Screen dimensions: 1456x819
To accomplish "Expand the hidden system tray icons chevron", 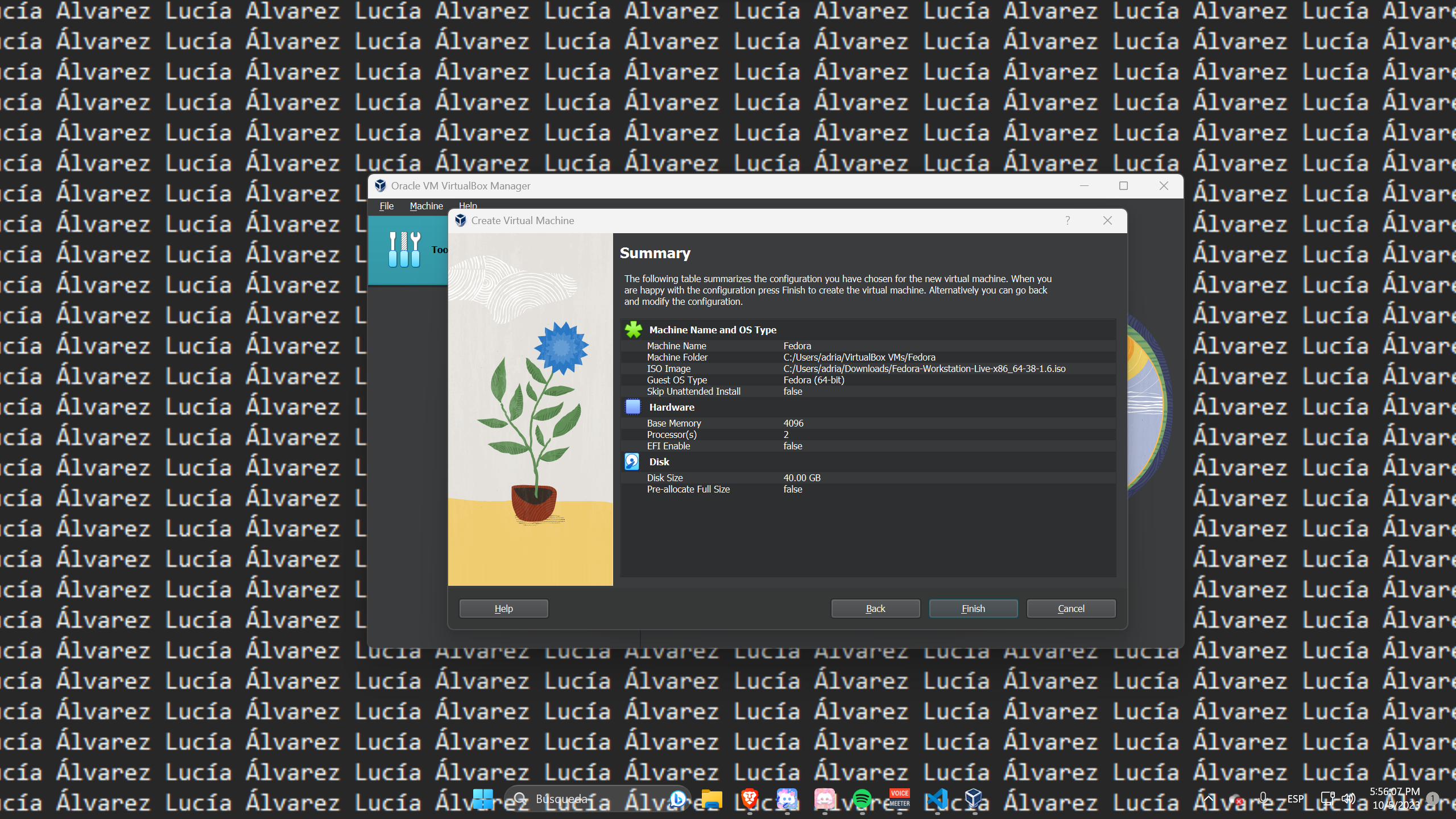I will click(1208, 799).
